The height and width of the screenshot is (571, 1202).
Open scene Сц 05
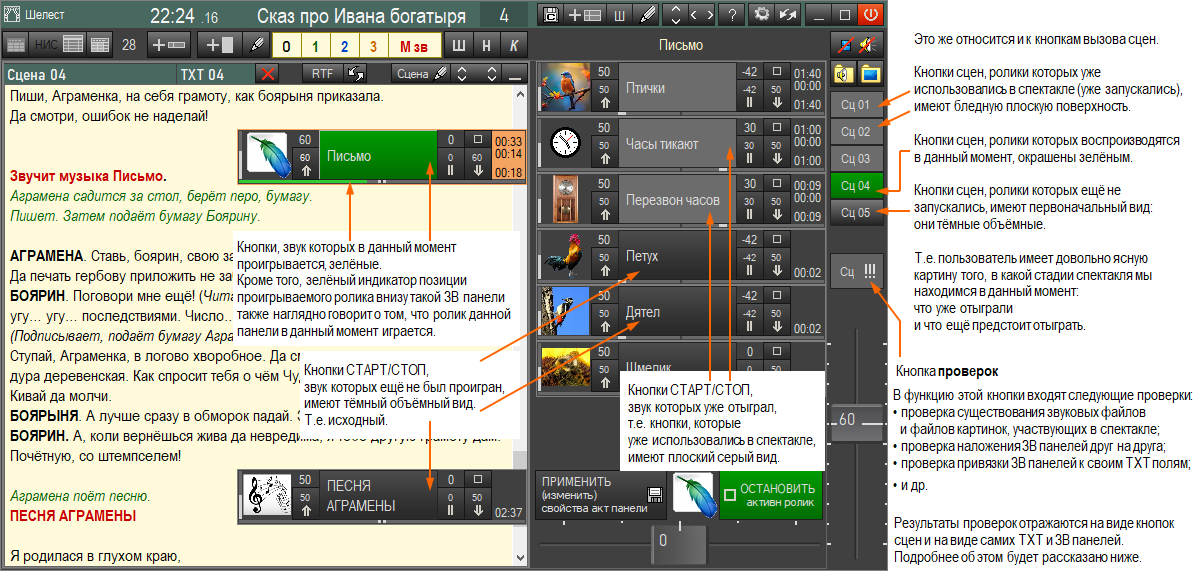856,212
